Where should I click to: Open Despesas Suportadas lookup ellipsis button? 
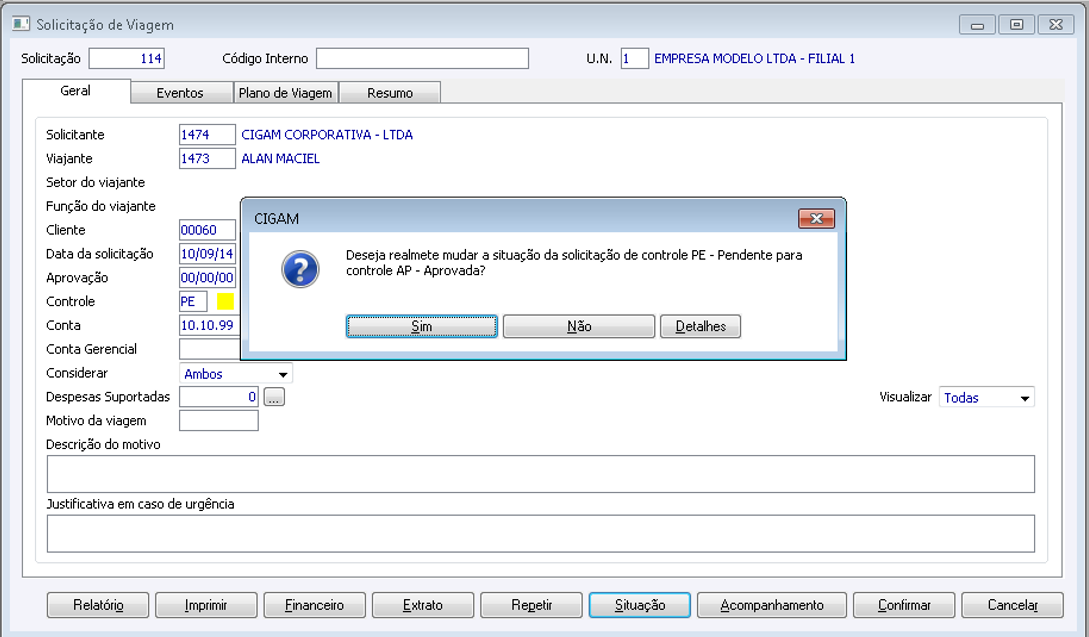[274, 397]
